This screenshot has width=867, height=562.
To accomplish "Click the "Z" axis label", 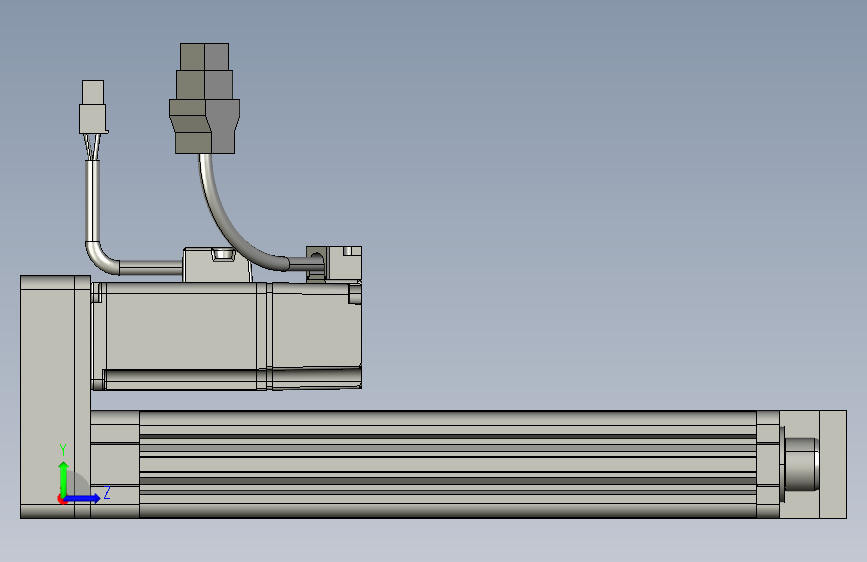I will tap(107, 493).
